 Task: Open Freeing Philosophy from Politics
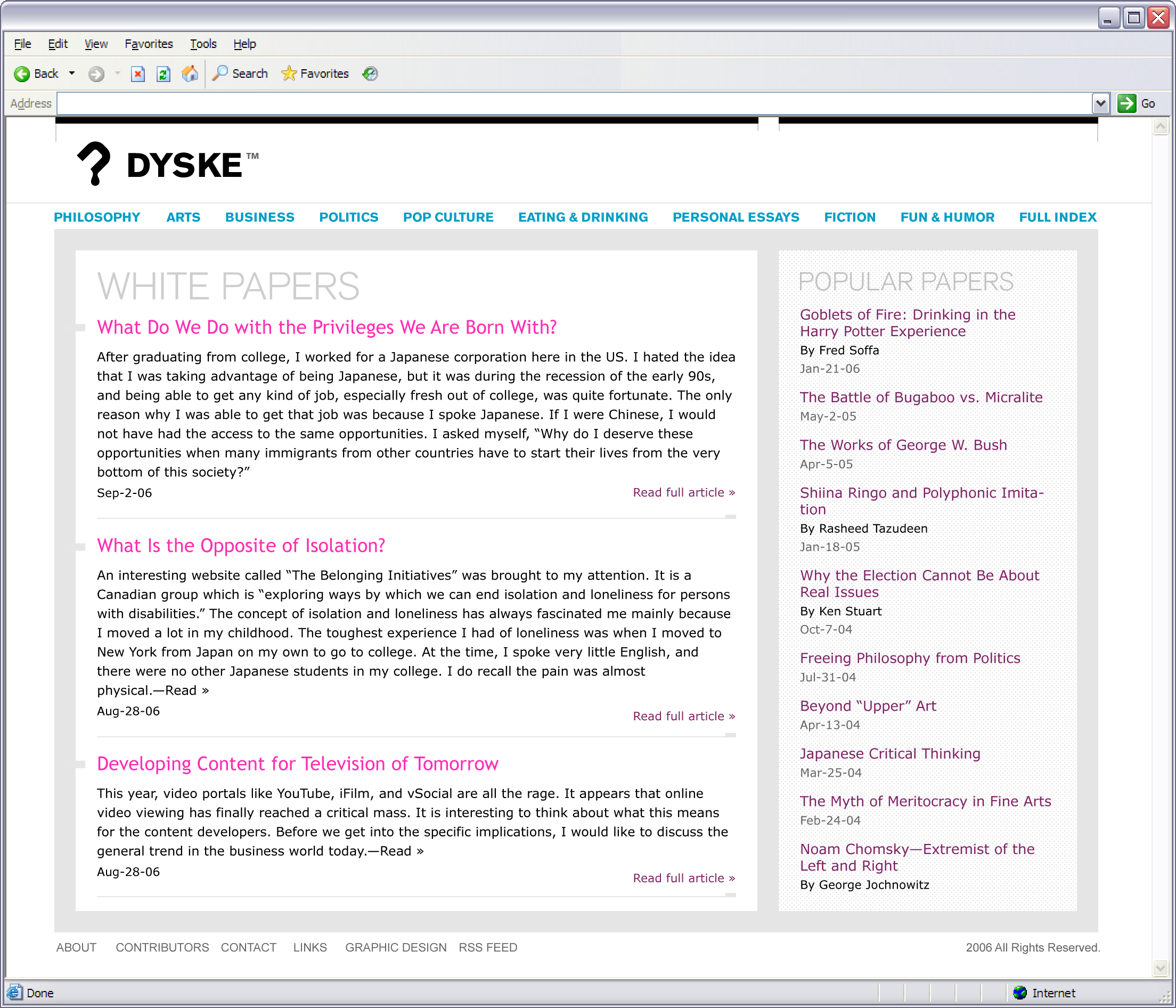pos(910,657)
